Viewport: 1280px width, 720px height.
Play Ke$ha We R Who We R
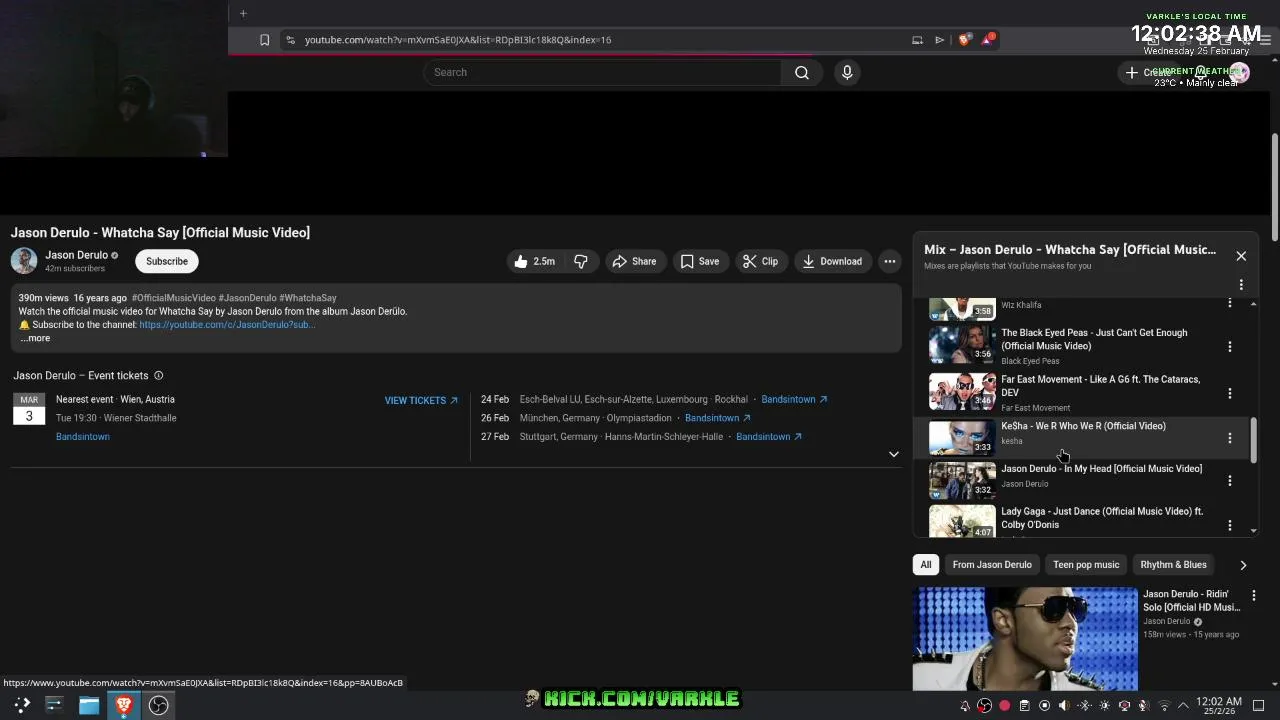[1083, 426]
